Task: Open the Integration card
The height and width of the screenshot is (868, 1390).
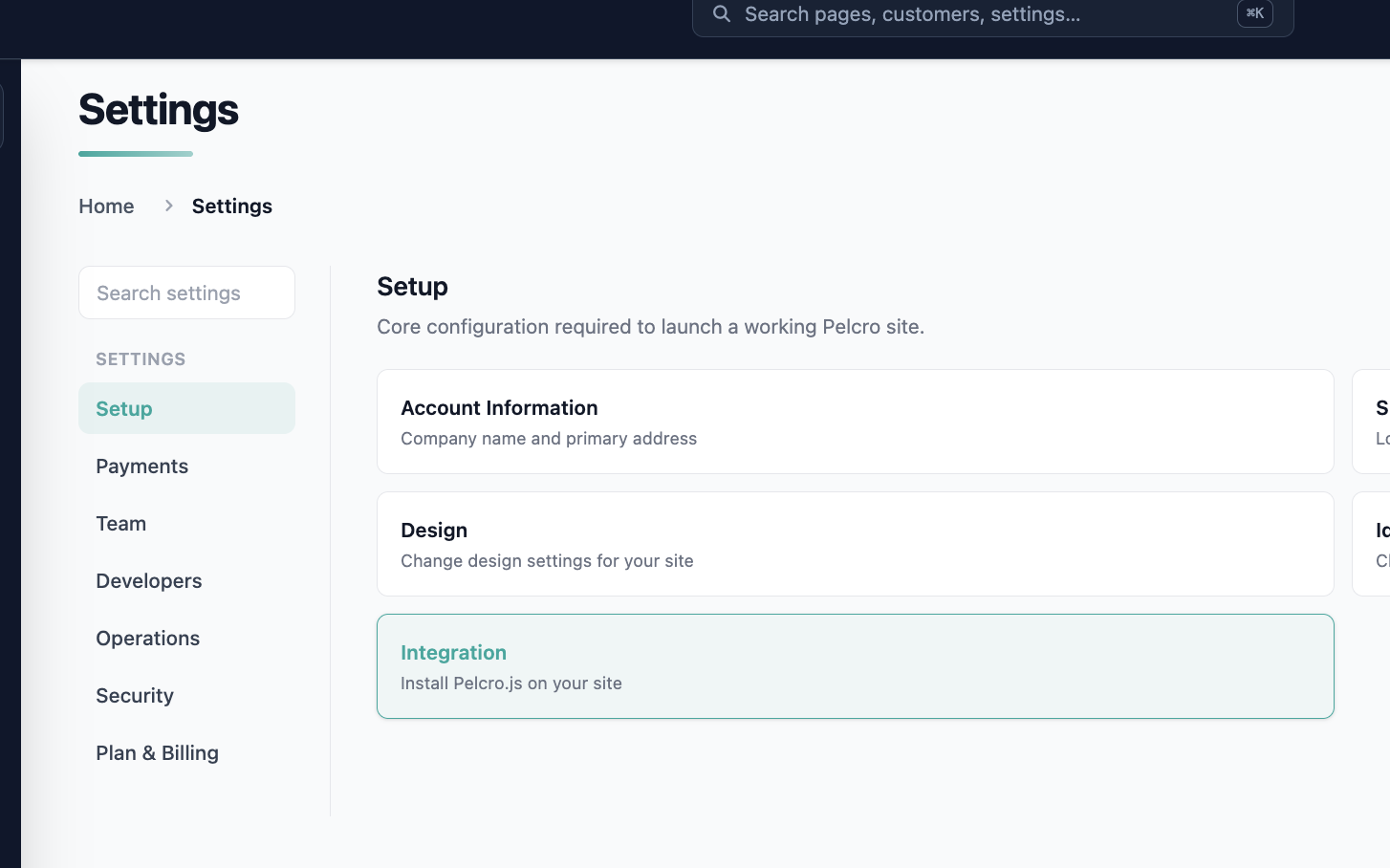Action: click(856, 666)
